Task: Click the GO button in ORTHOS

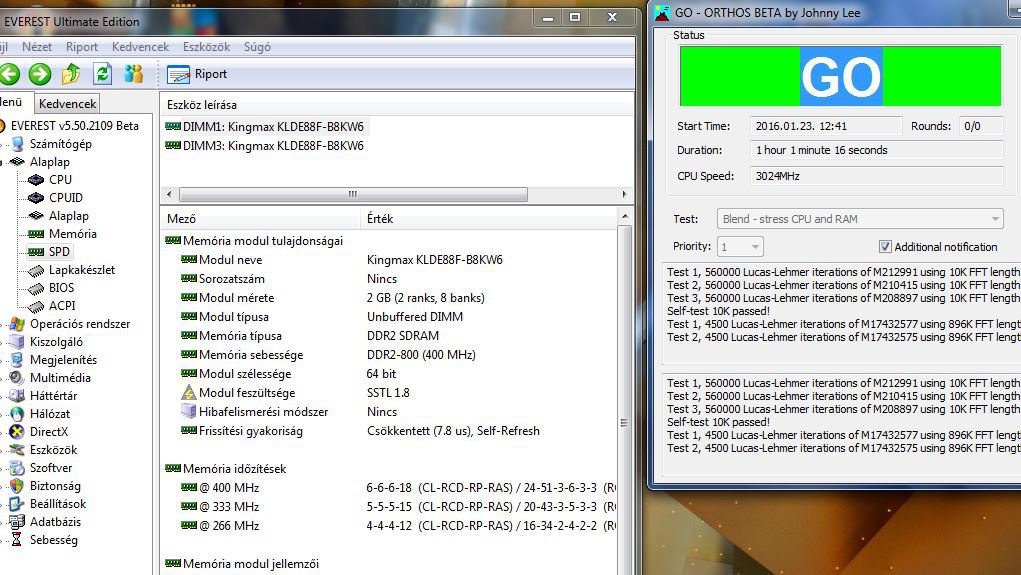Action: click(841, 76)
